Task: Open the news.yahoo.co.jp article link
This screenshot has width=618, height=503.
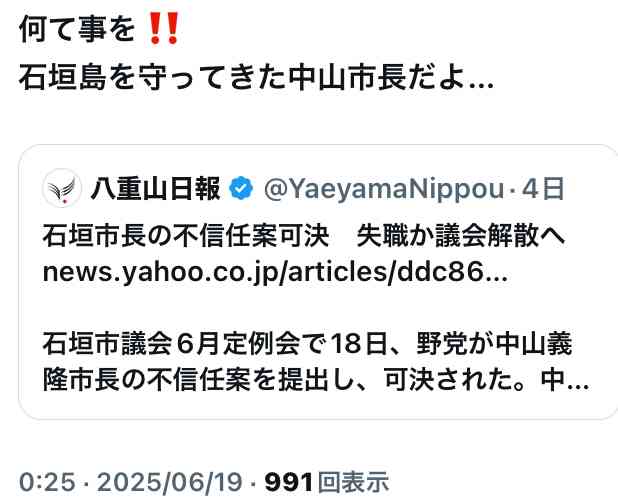Action: click(275, 272)
